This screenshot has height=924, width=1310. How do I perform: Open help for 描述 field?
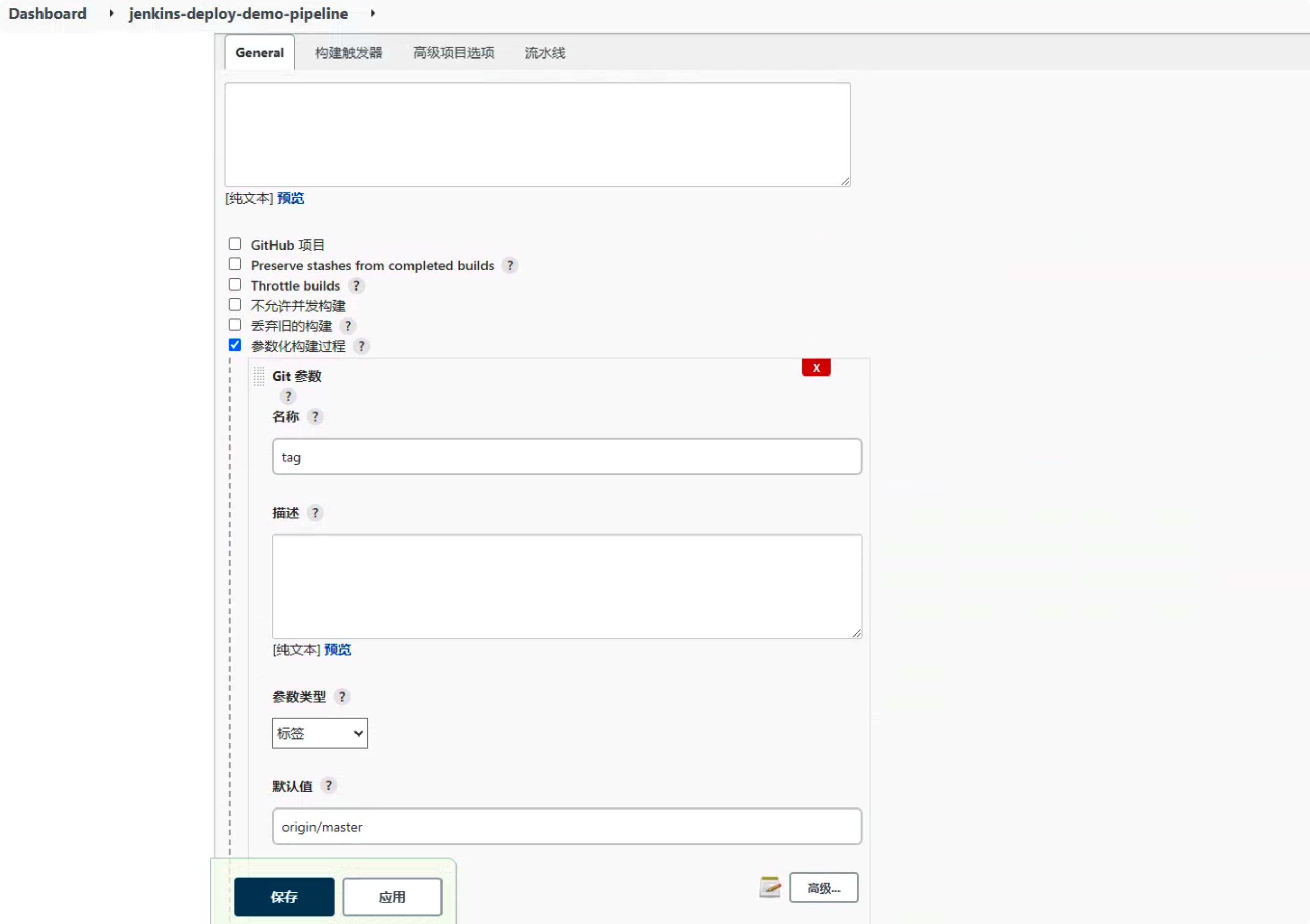click(315, 513)
